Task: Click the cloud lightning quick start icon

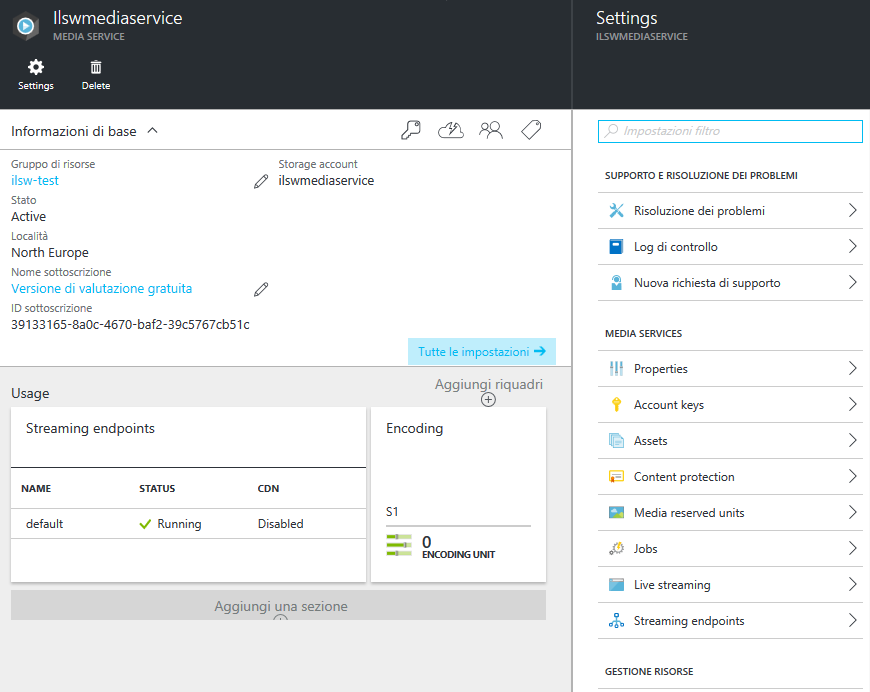Action: [451, 130]
